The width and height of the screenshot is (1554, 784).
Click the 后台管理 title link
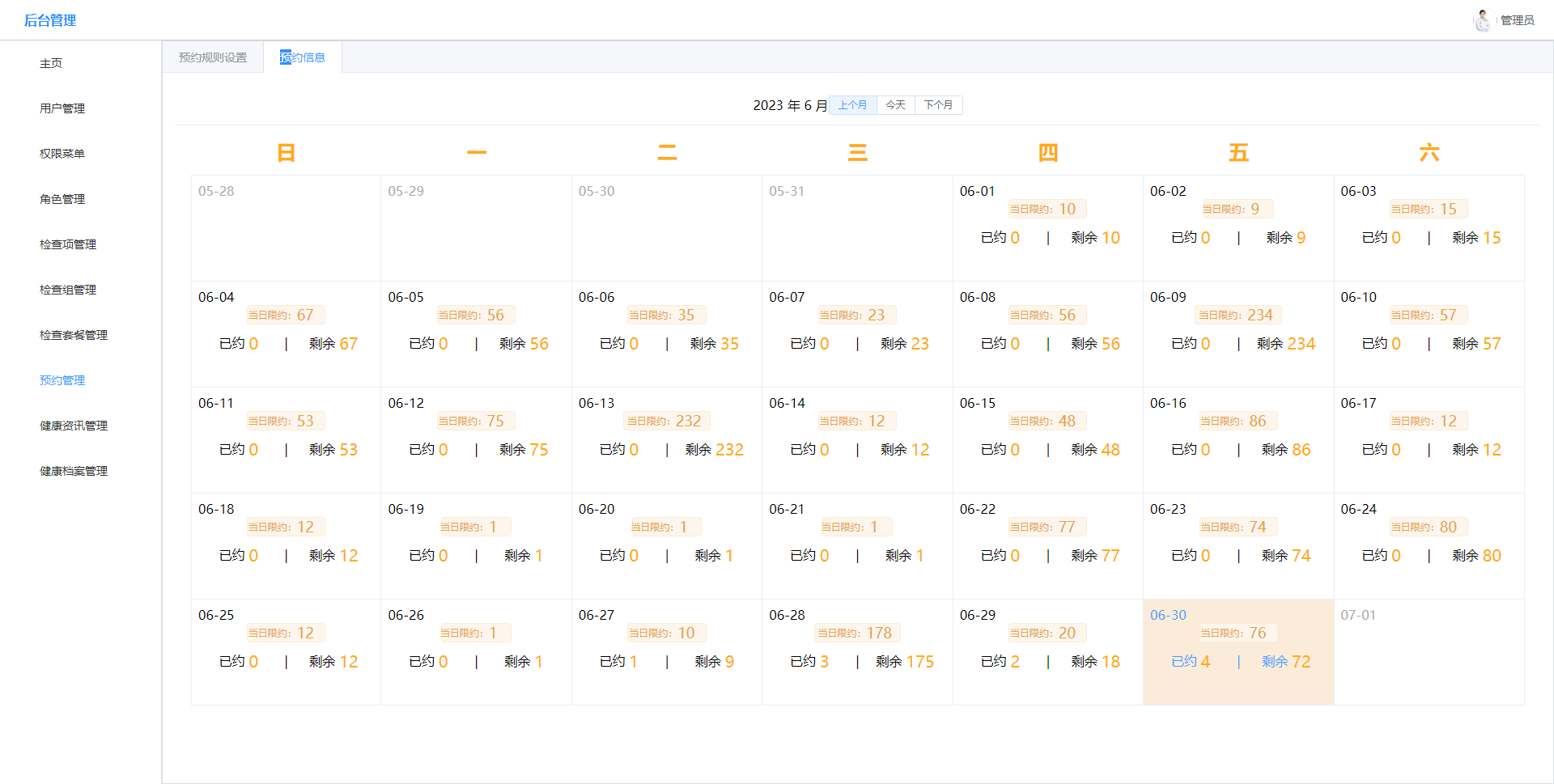50,20
